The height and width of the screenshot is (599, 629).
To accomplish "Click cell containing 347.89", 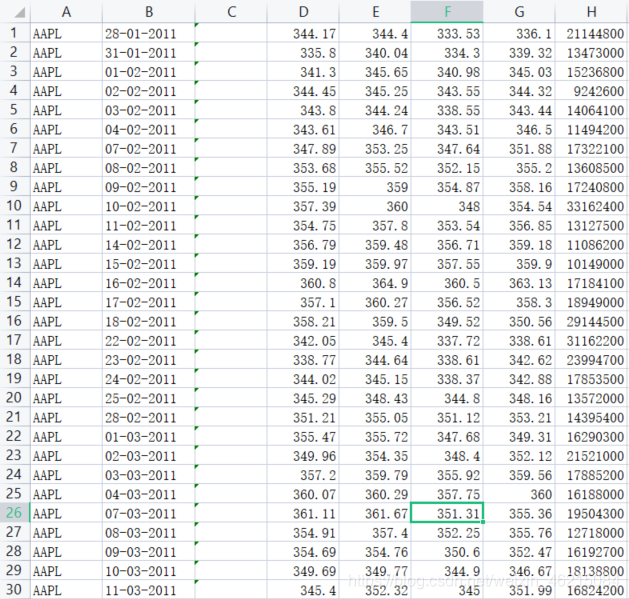I will pos(303,148).
